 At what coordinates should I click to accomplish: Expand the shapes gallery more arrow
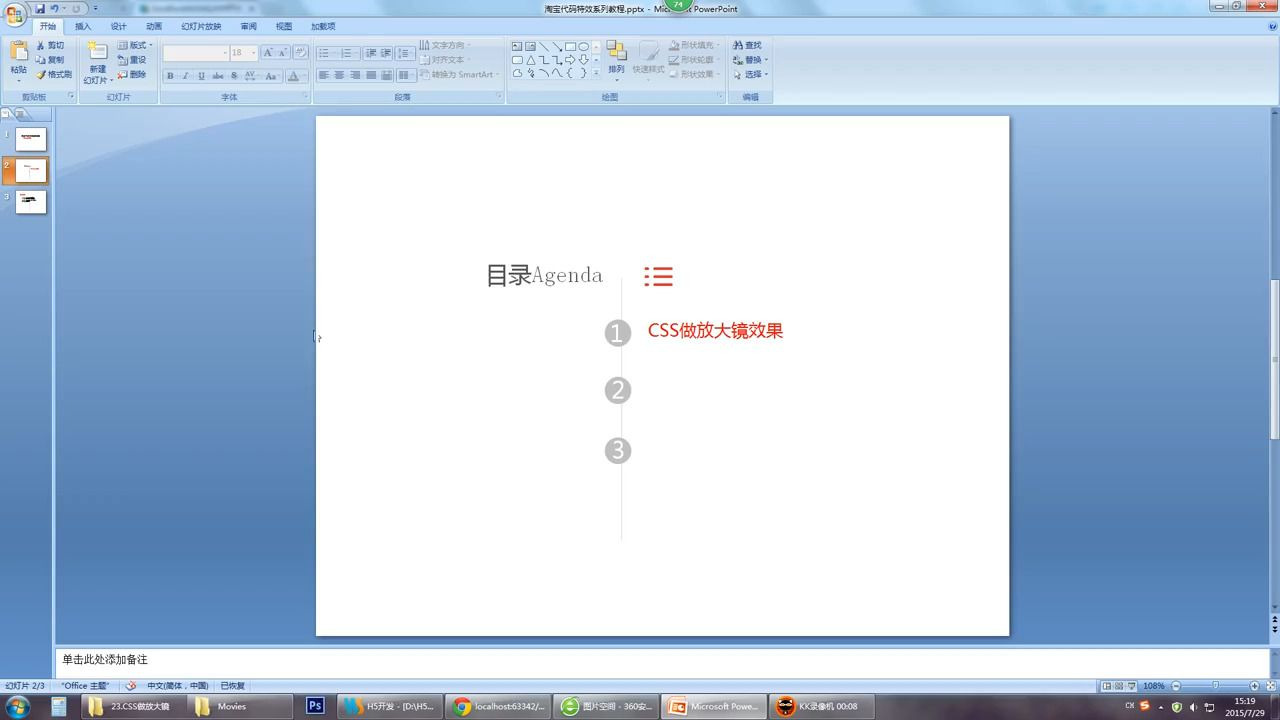tap(597, 73)
